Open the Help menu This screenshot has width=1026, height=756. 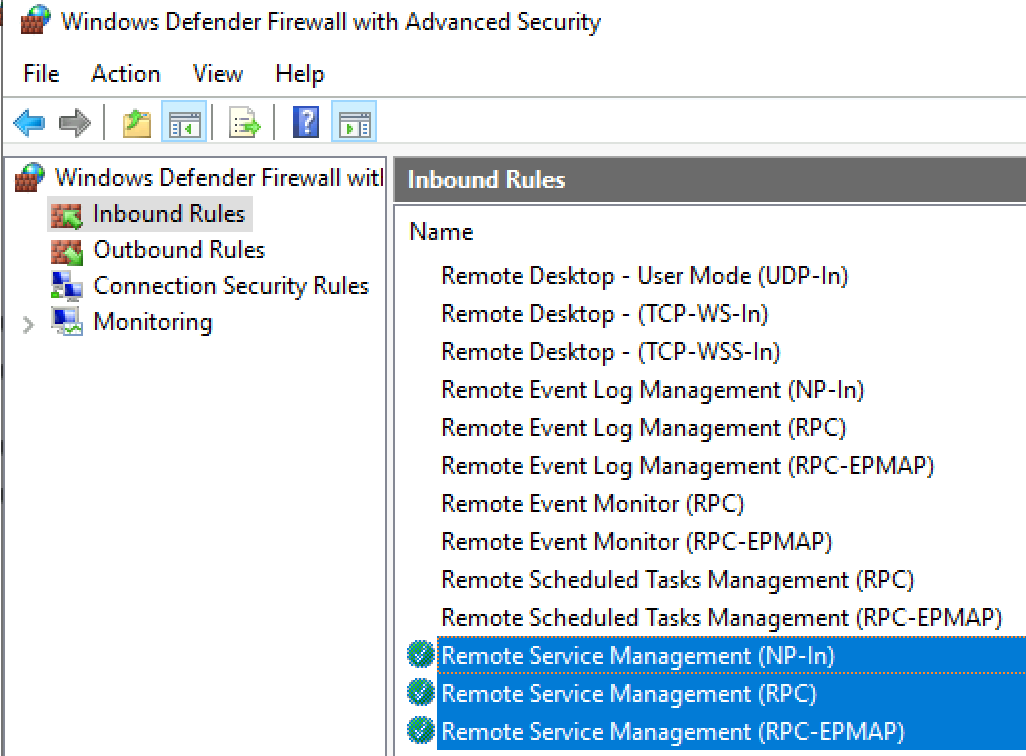pyautogui.click(x=300, y=73)
